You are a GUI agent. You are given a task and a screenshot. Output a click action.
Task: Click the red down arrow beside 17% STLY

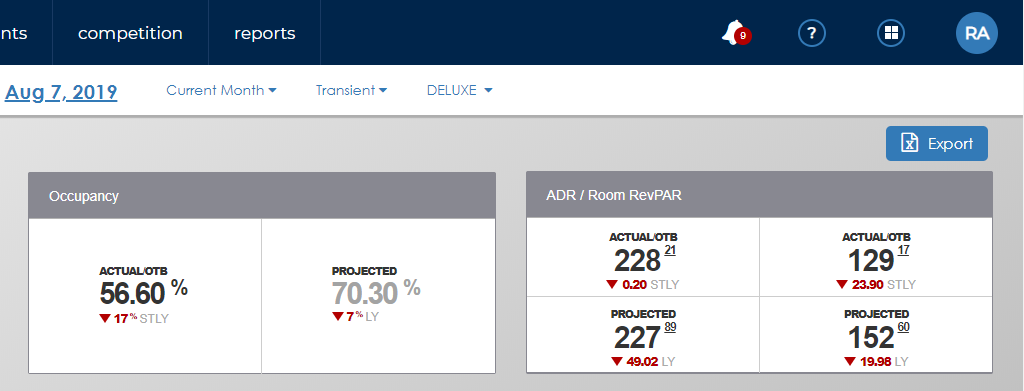104,319
